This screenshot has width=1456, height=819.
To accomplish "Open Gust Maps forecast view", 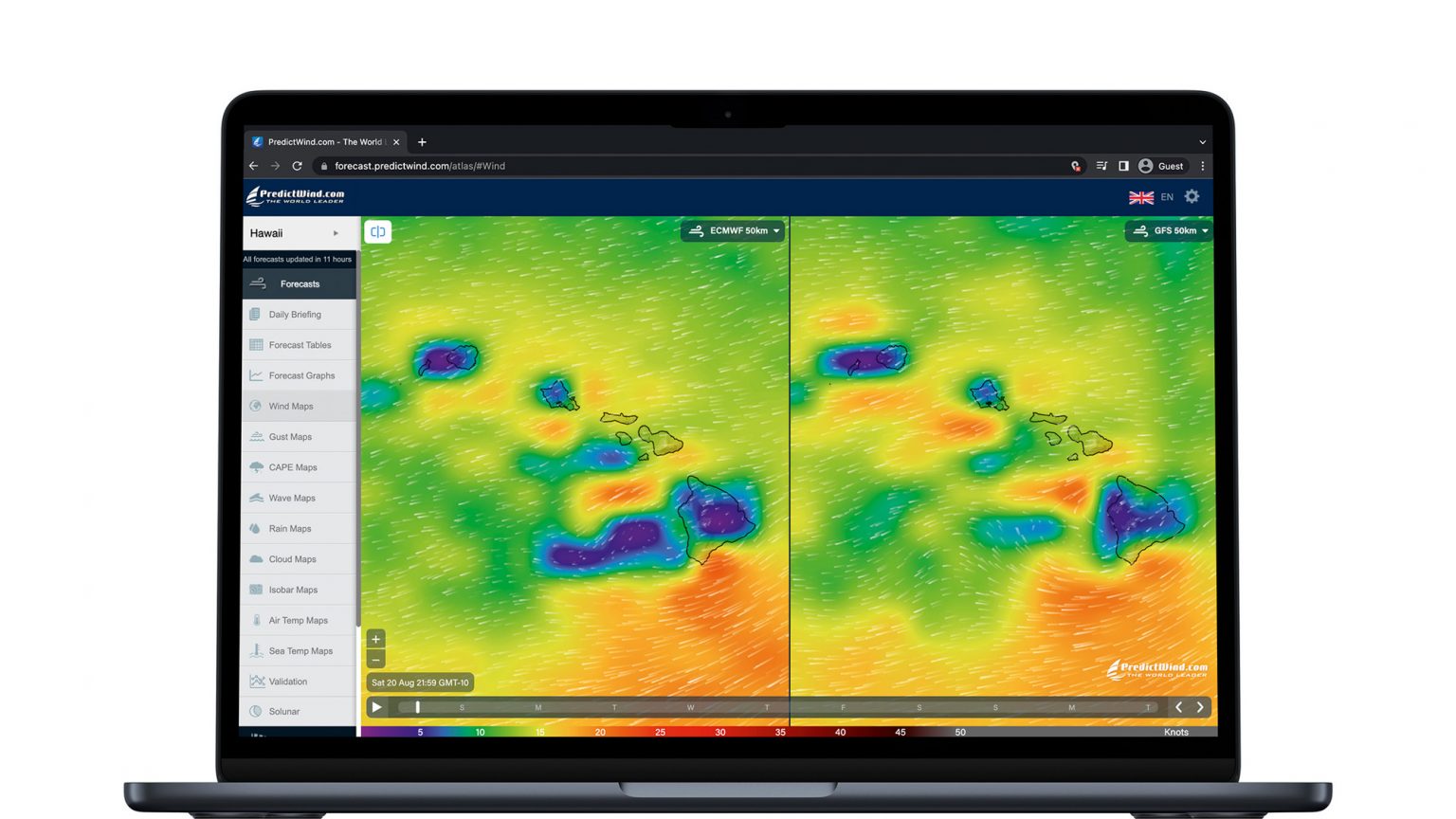I will (x=290, y=436).
